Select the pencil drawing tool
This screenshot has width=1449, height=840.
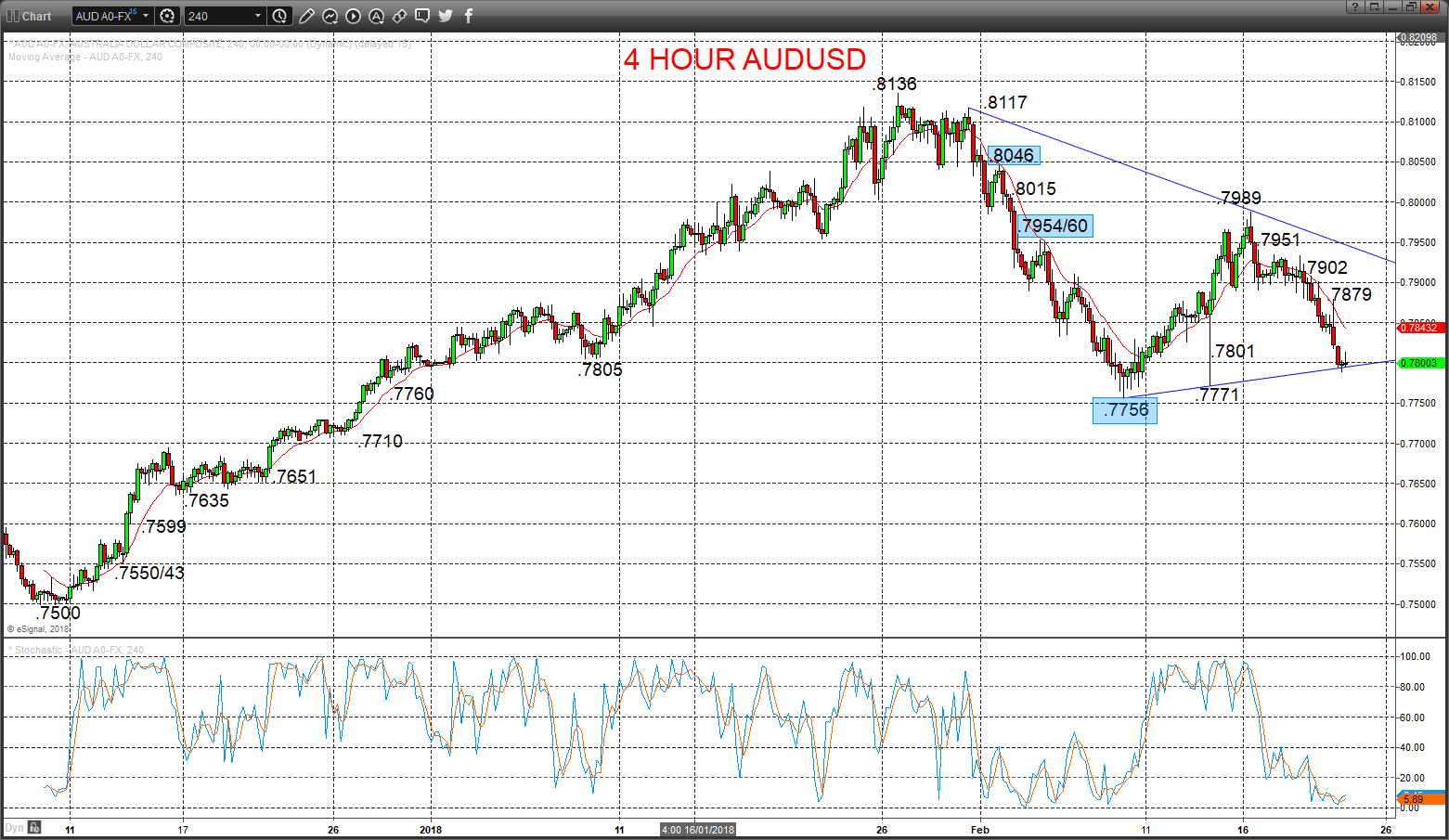coord(306,16)
